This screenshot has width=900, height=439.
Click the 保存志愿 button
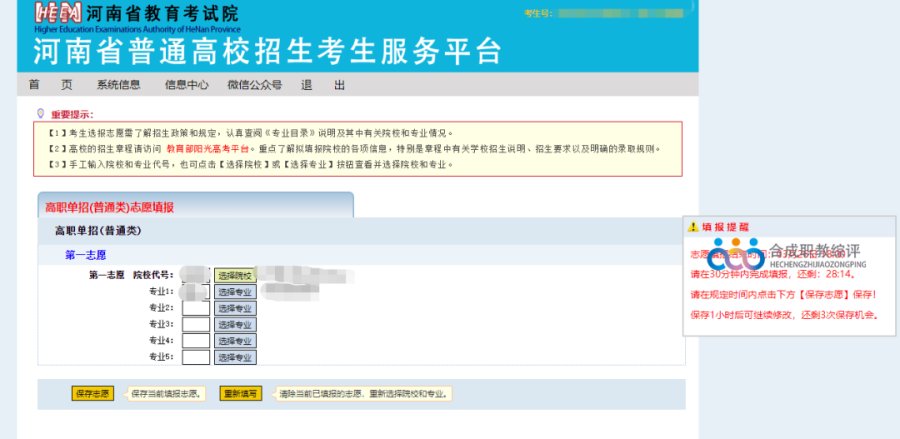[x=92, y=394]
